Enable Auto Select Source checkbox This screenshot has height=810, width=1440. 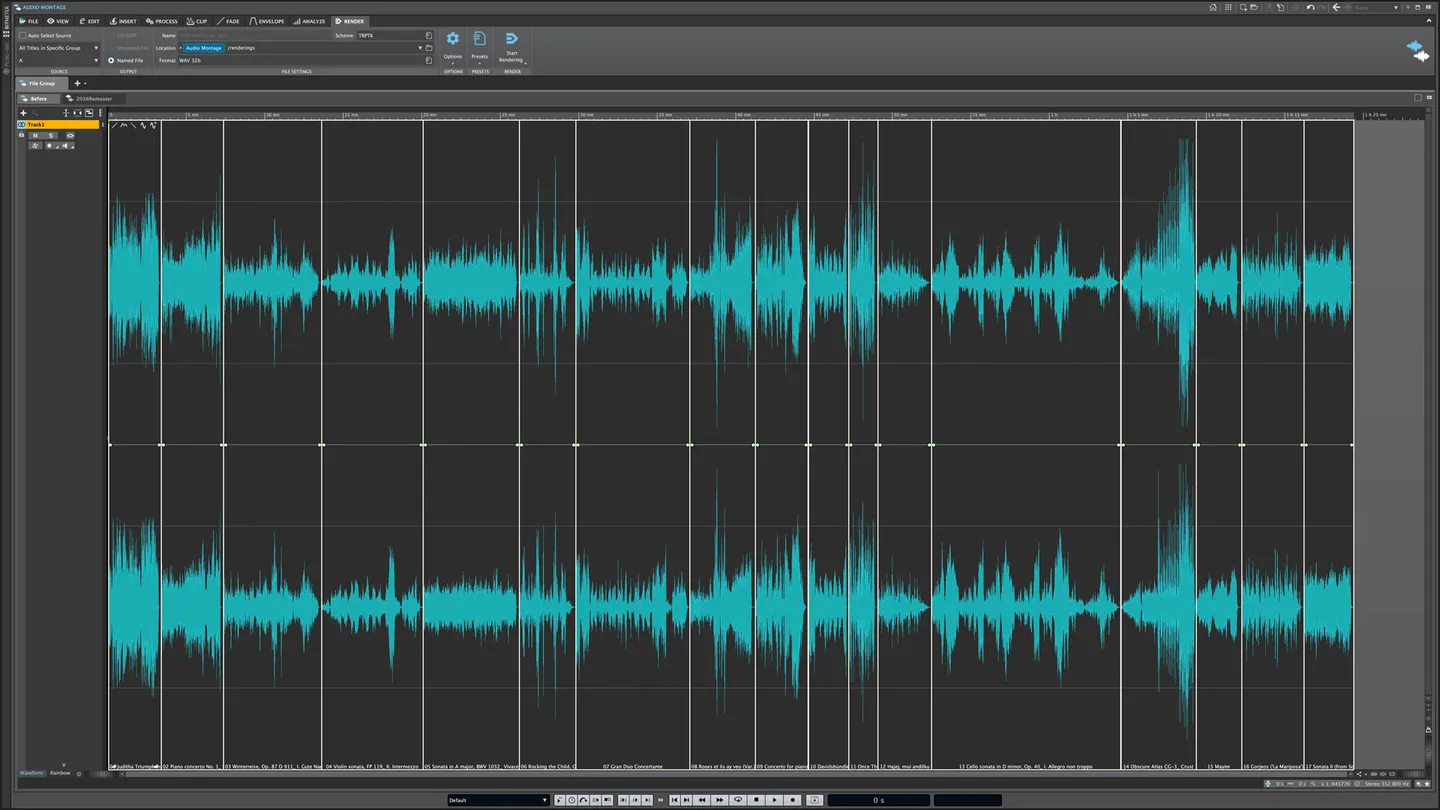pos(23,35)
